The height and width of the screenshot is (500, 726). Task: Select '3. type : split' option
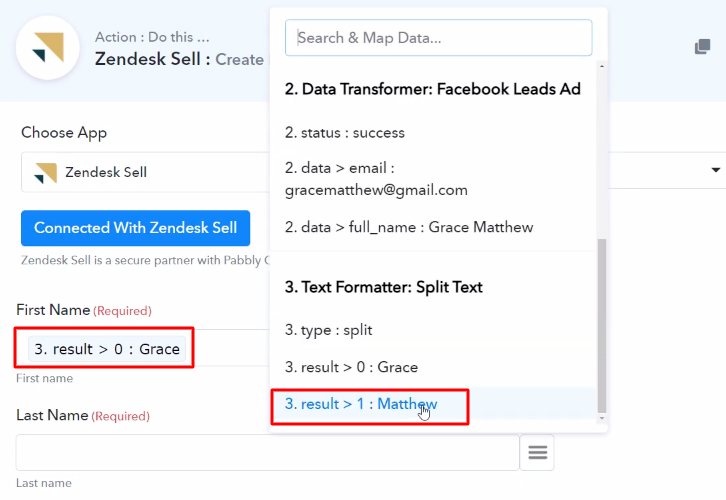click(329, 330)
